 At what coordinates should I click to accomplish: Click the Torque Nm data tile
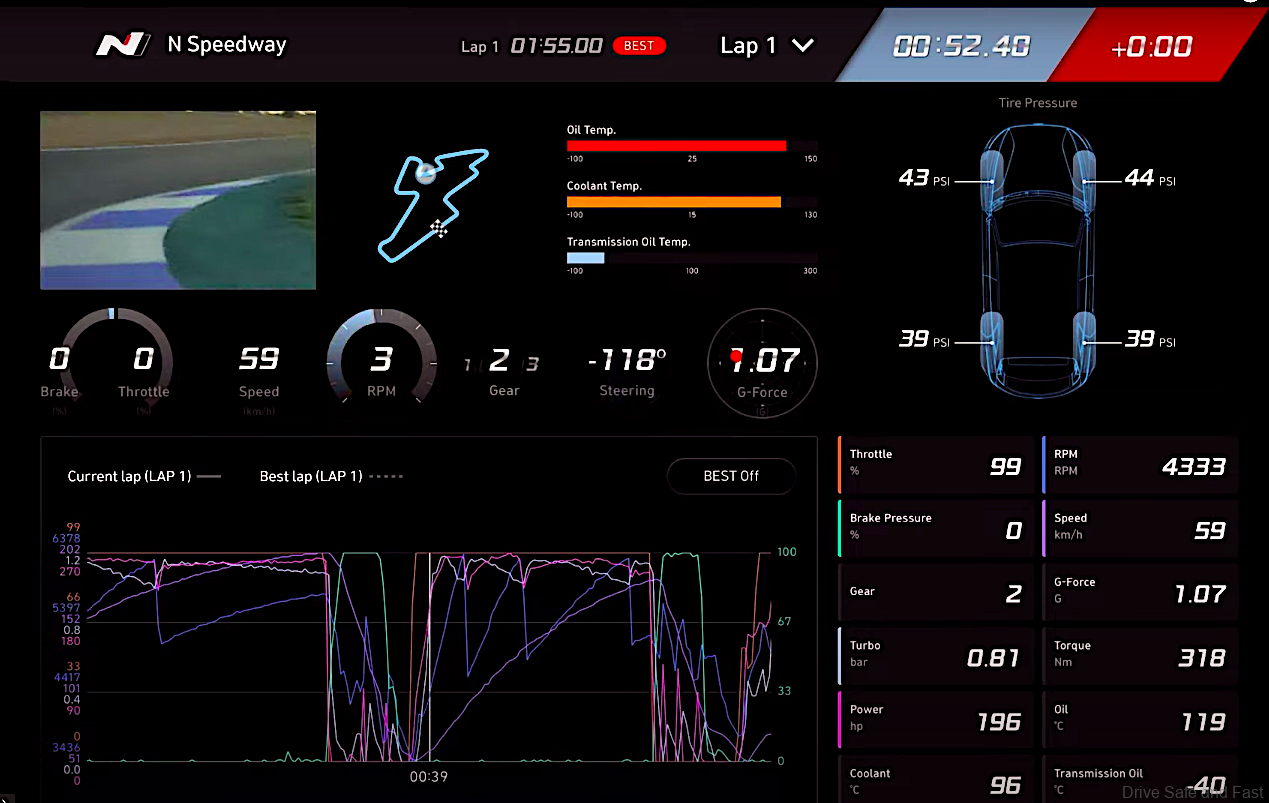(x=1140, y=657)
